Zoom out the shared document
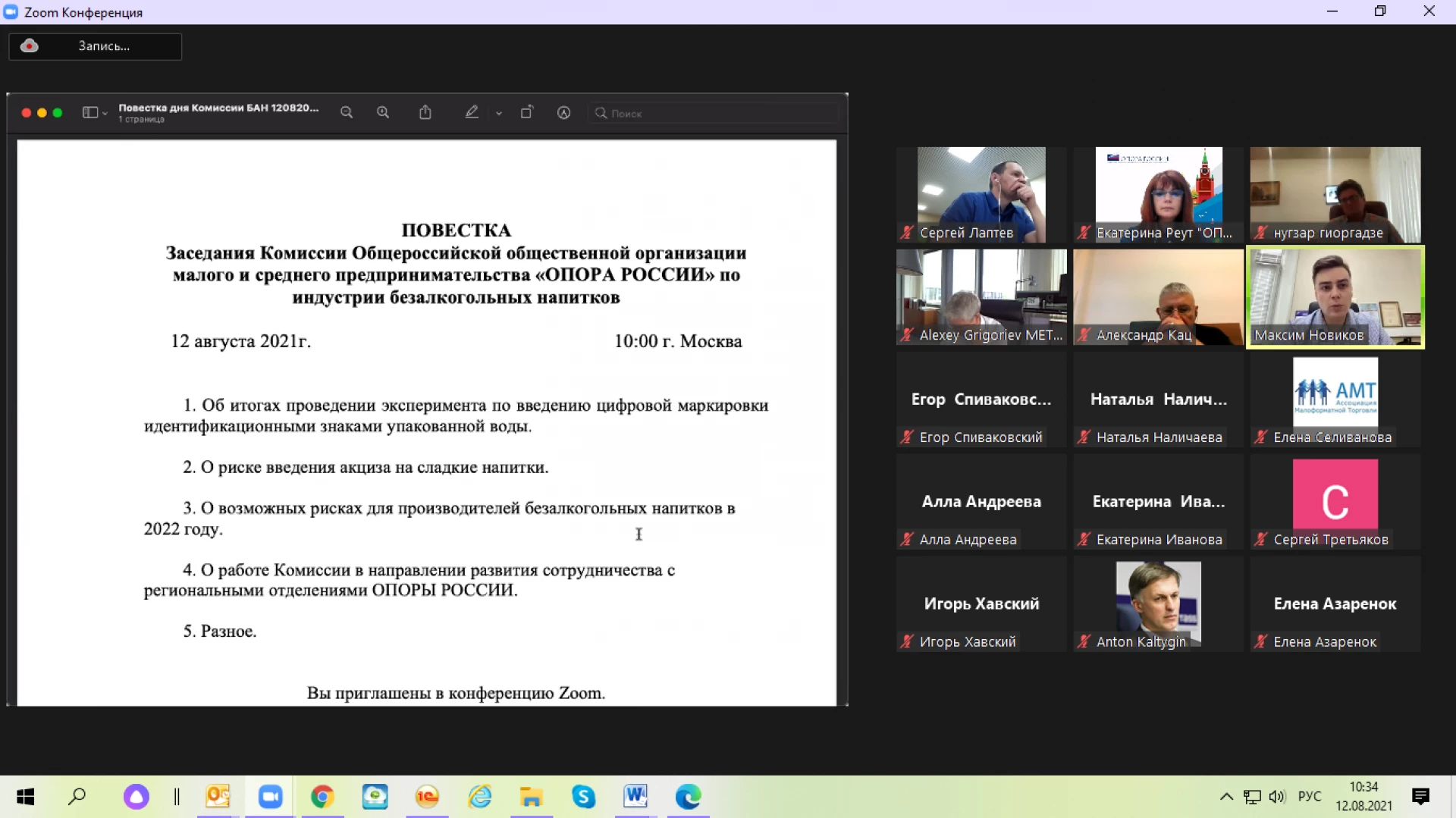Screen dimensions: 1456x818 347,113
